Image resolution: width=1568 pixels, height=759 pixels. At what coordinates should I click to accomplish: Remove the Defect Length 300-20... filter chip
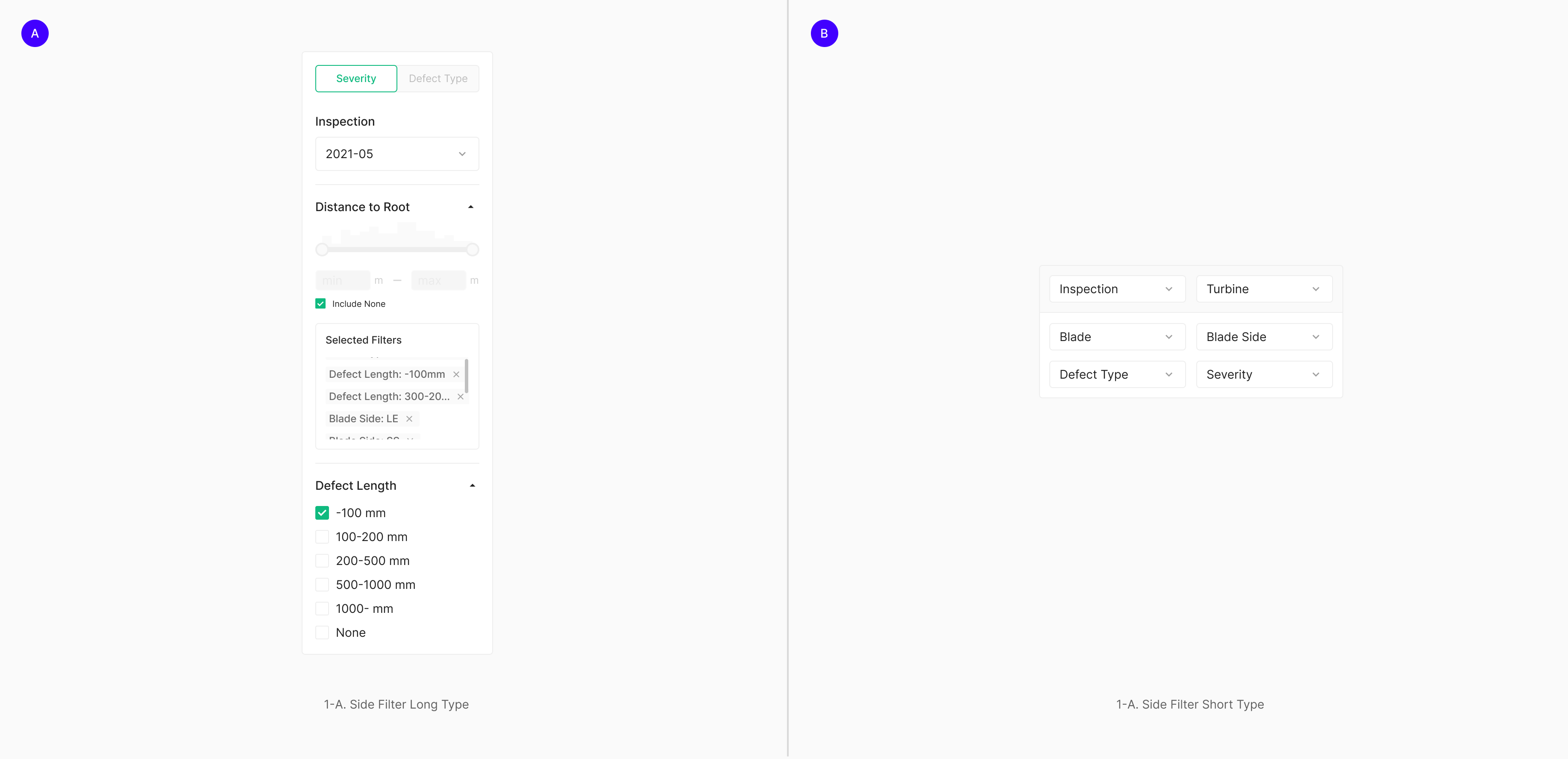460,397
